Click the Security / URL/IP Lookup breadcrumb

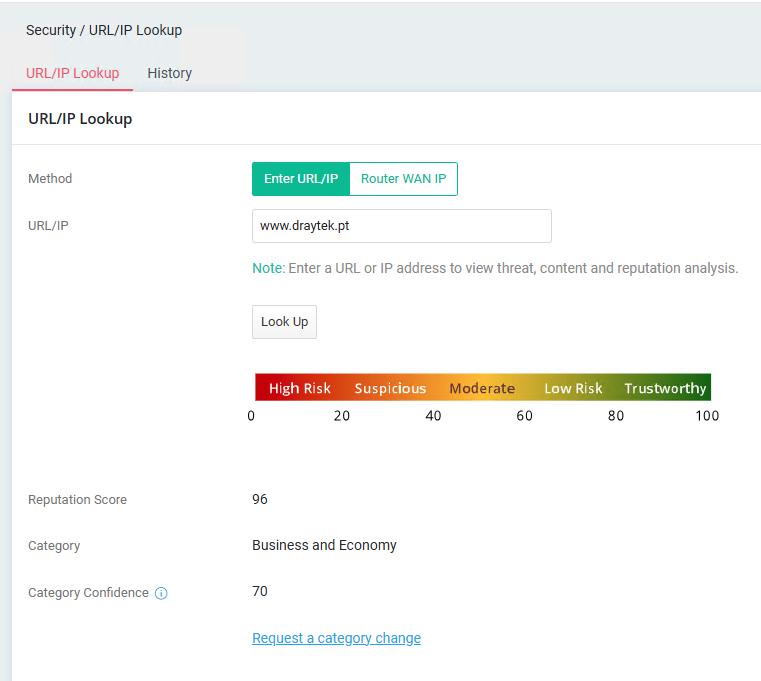click(104, 30)
